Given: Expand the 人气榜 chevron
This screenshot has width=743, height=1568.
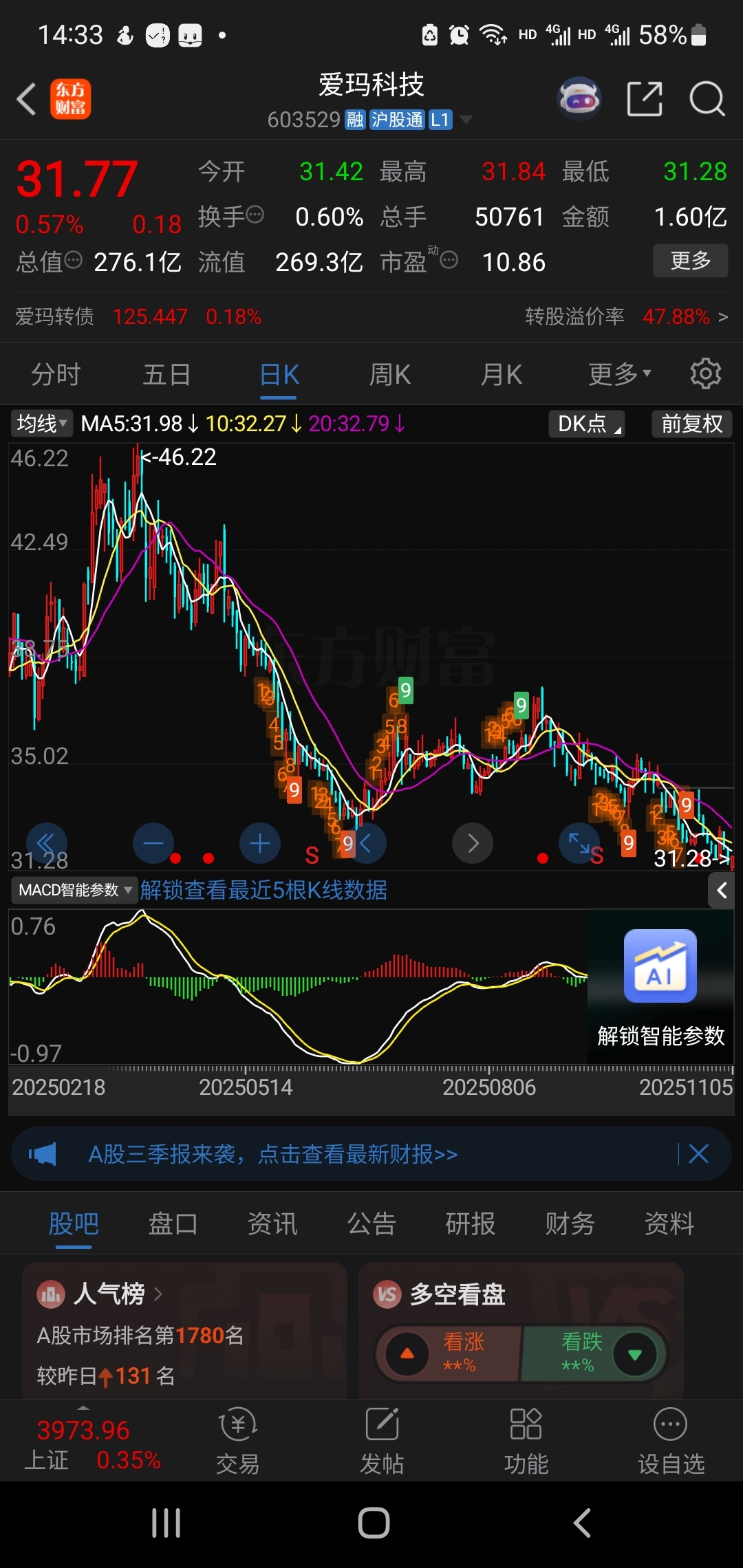Looking at the screenshot, I should pos(158,1294).
